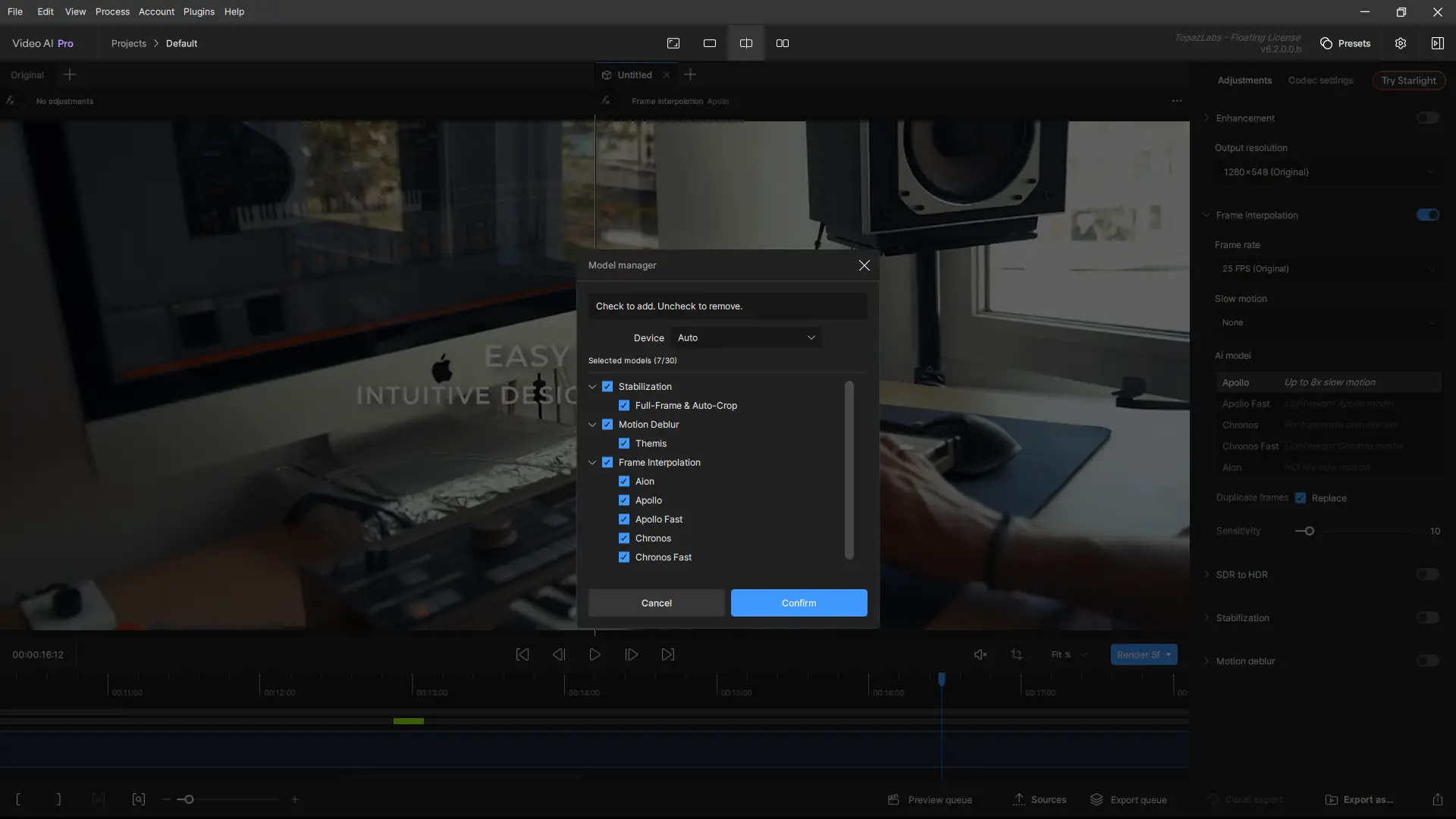This screenshot has height=819, width=1456.
Task: Uncheck the Apollo Fast model checkbox
Action: 624,519
